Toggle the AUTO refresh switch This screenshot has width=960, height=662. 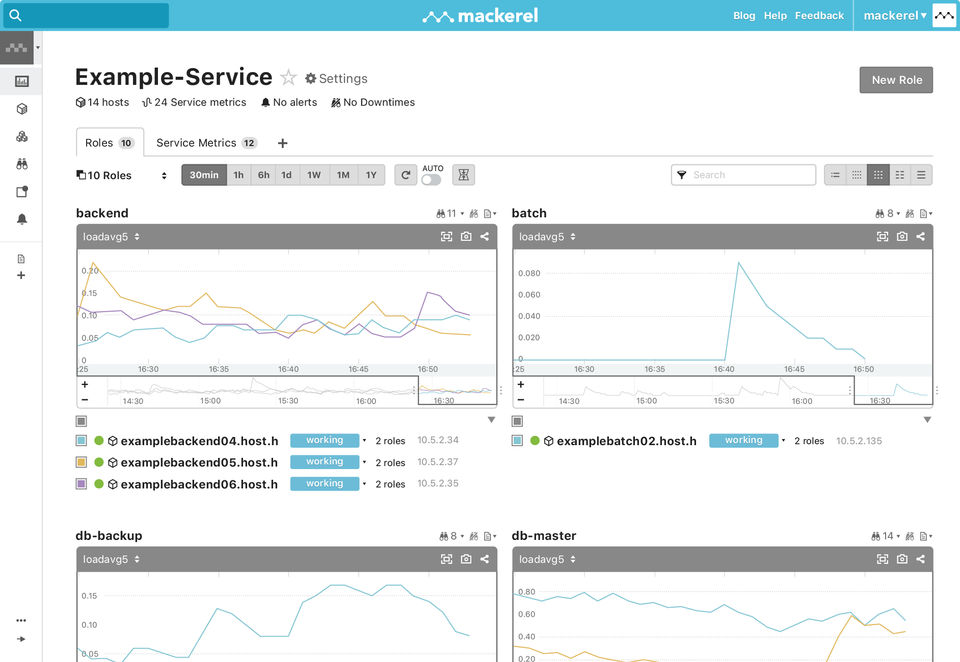[432, 180]
